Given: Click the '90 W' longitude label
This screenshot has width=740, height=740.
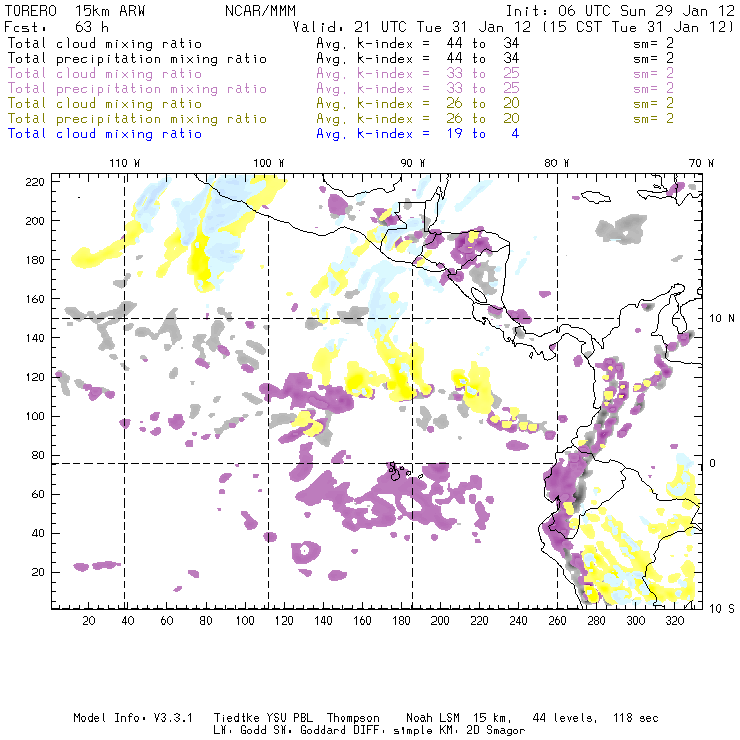Looking at the screenshot, I should coord(412,163).
